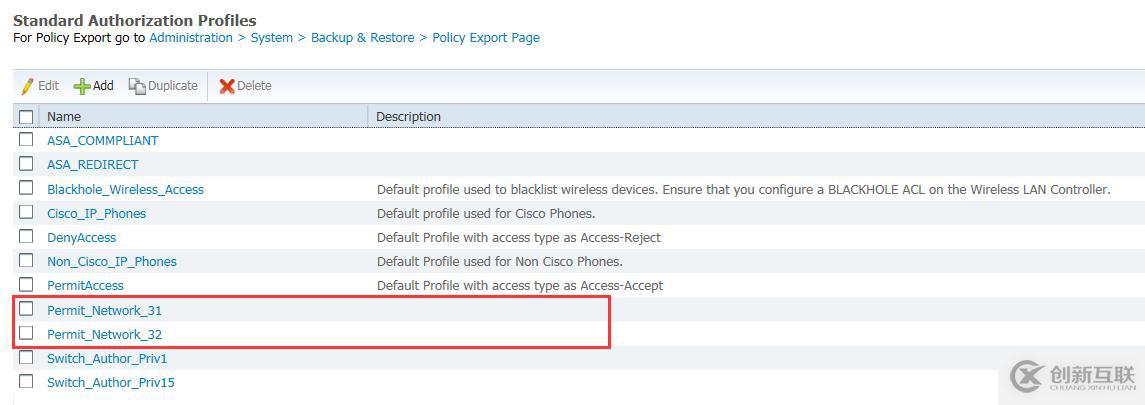Go to Backup & Restore link
The image size is (1145, 405).
tap(362, 38)
